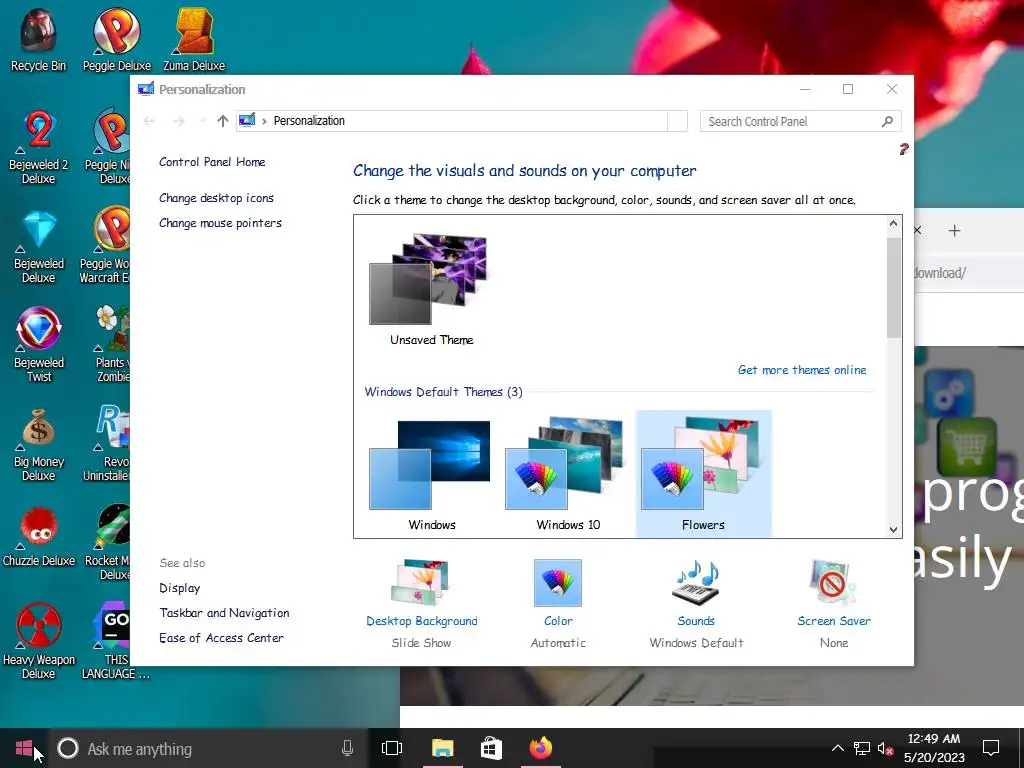
Task: Open Taskbar and Navigation link
Action: [x=224, y=613]
